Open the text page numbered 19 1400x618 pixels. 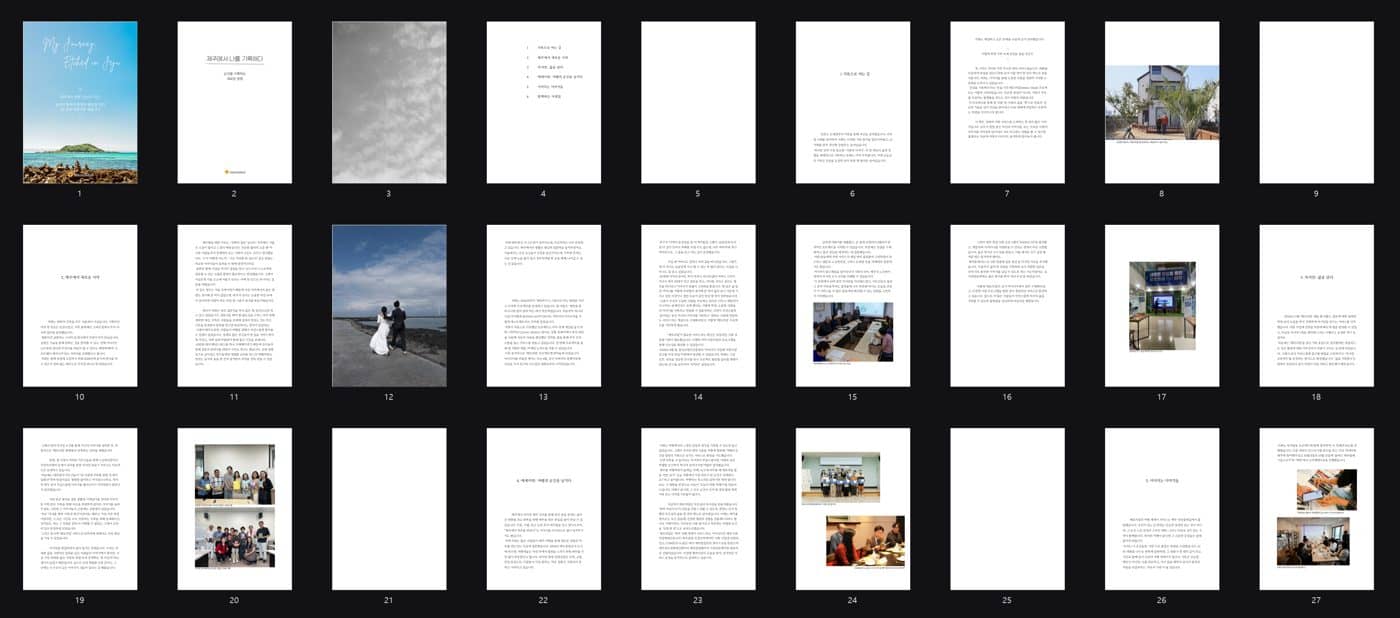pyautogui.click(x=80, y=509)
